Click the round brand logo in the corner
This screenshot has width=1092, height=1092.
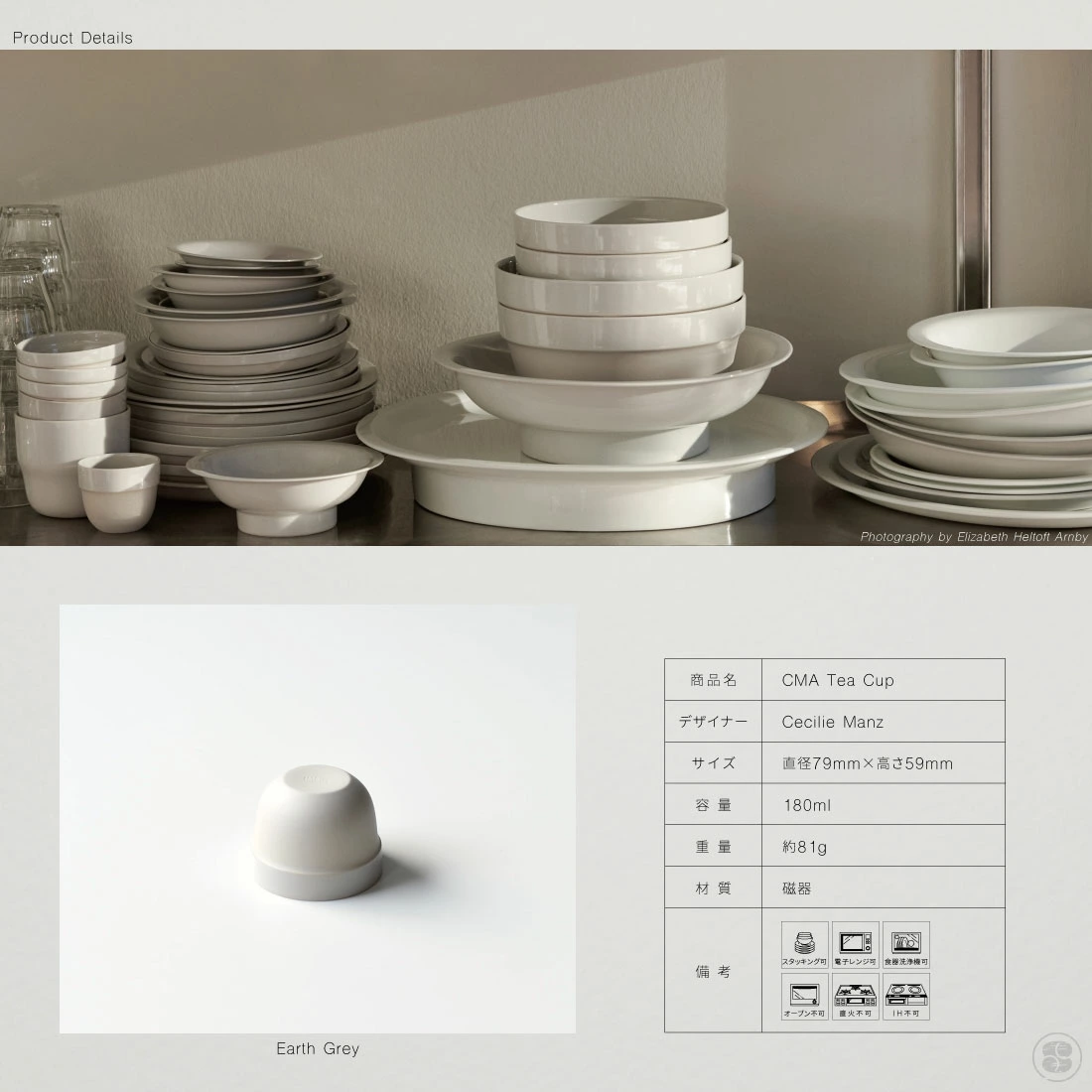tap(1056, 1056)
